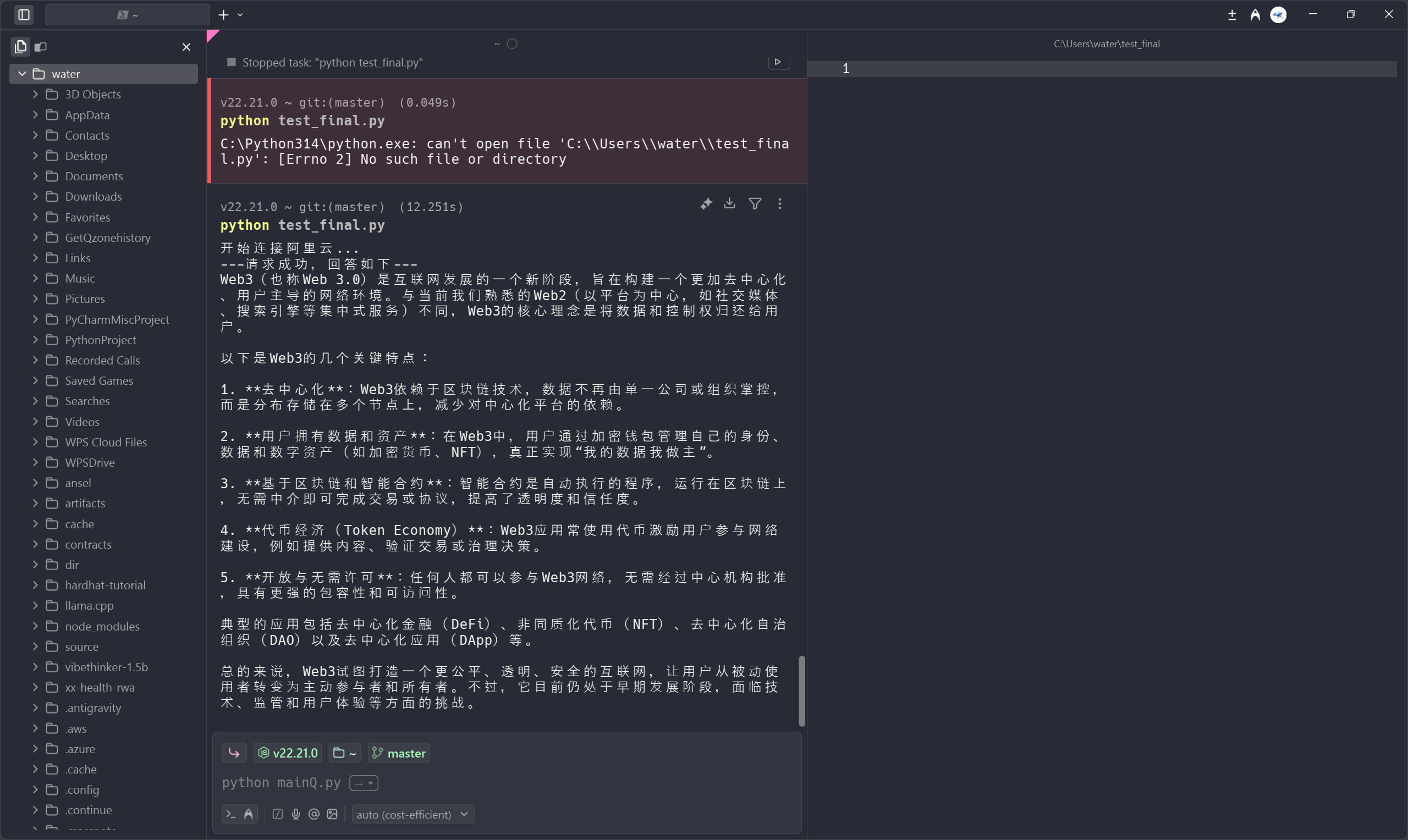Image resolution: width=1408 pixels, height=840 pixels.
Task: Open the code review diff icon in title bar
Action: (1231, 15)
